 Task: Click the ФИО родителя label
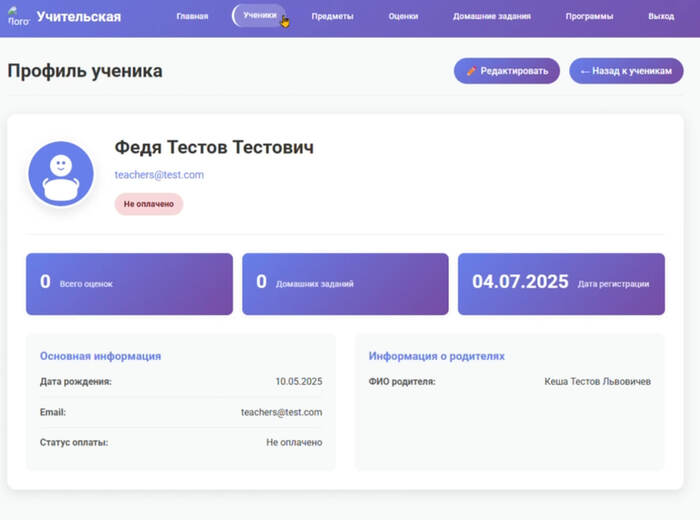point(402,382)
